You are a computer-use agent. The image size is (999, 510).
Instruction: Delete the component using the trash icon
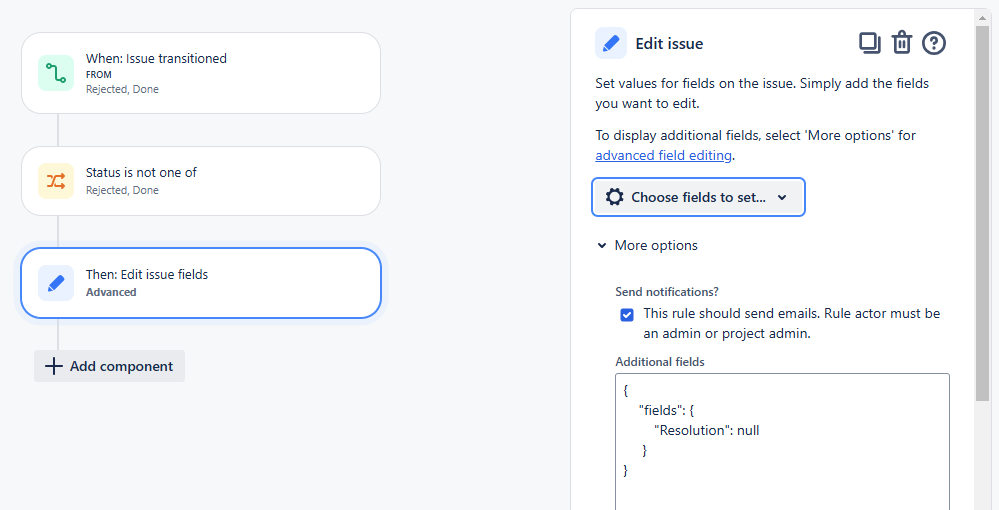coord(902,43)
